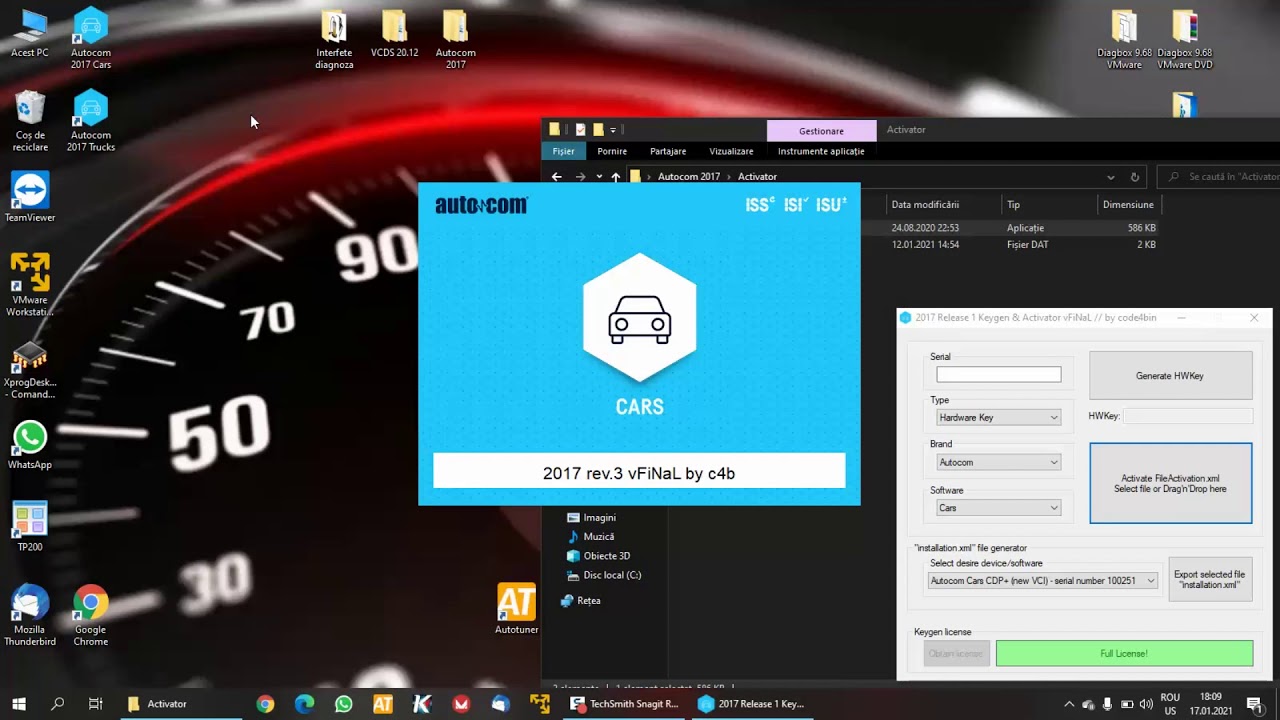
Task: Open the Type dropdown (Hardware Key)
Action: (x=998, y=418)
